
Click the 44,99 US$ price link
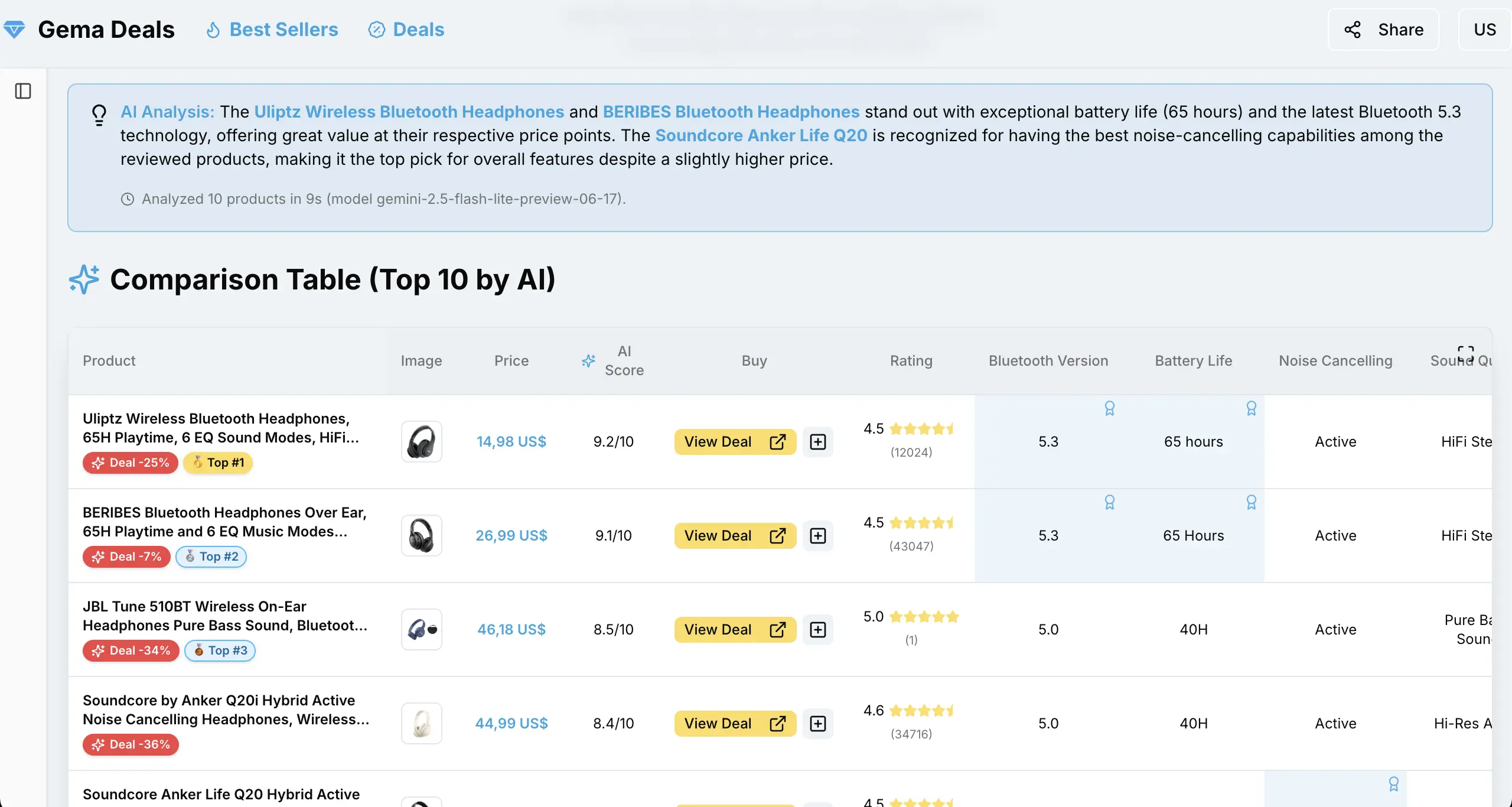click(x=511, y=724)
